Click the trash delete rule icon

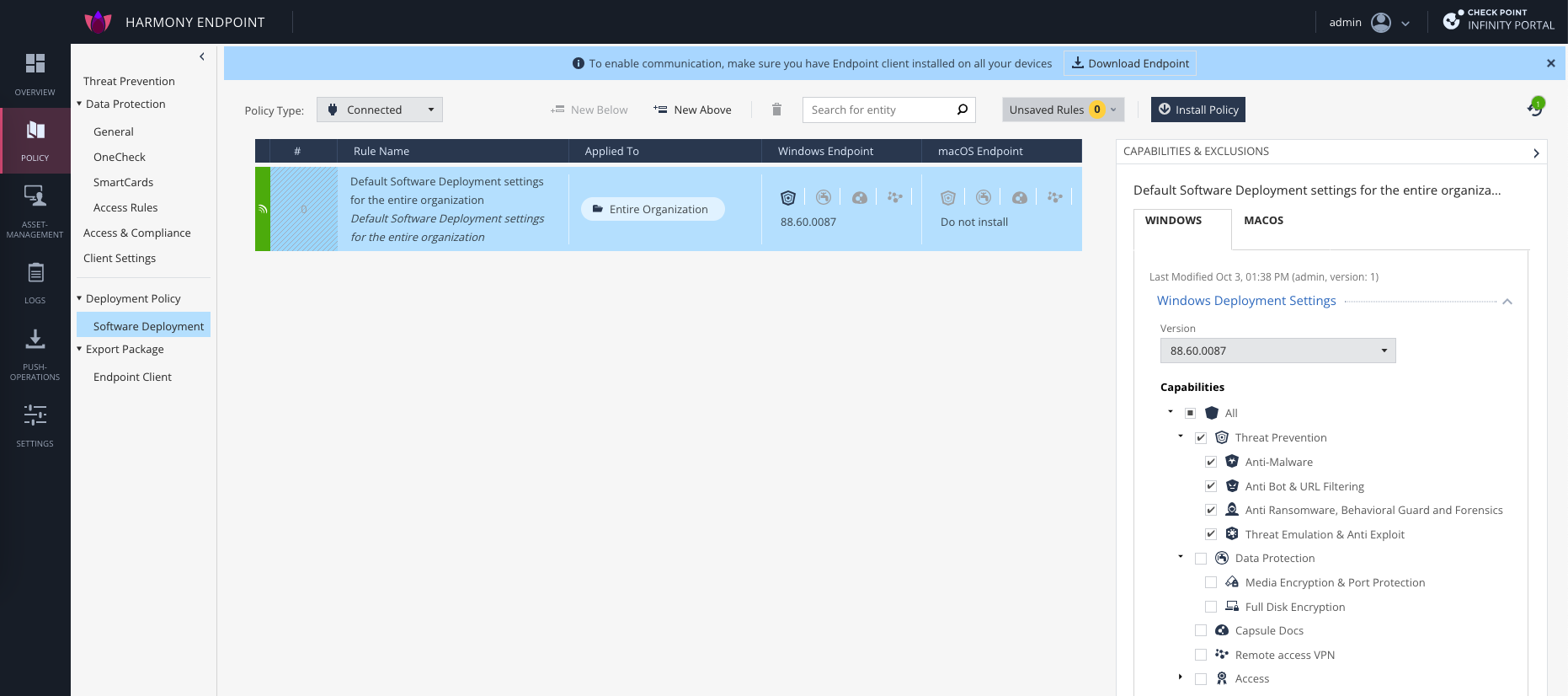(776, 110)
